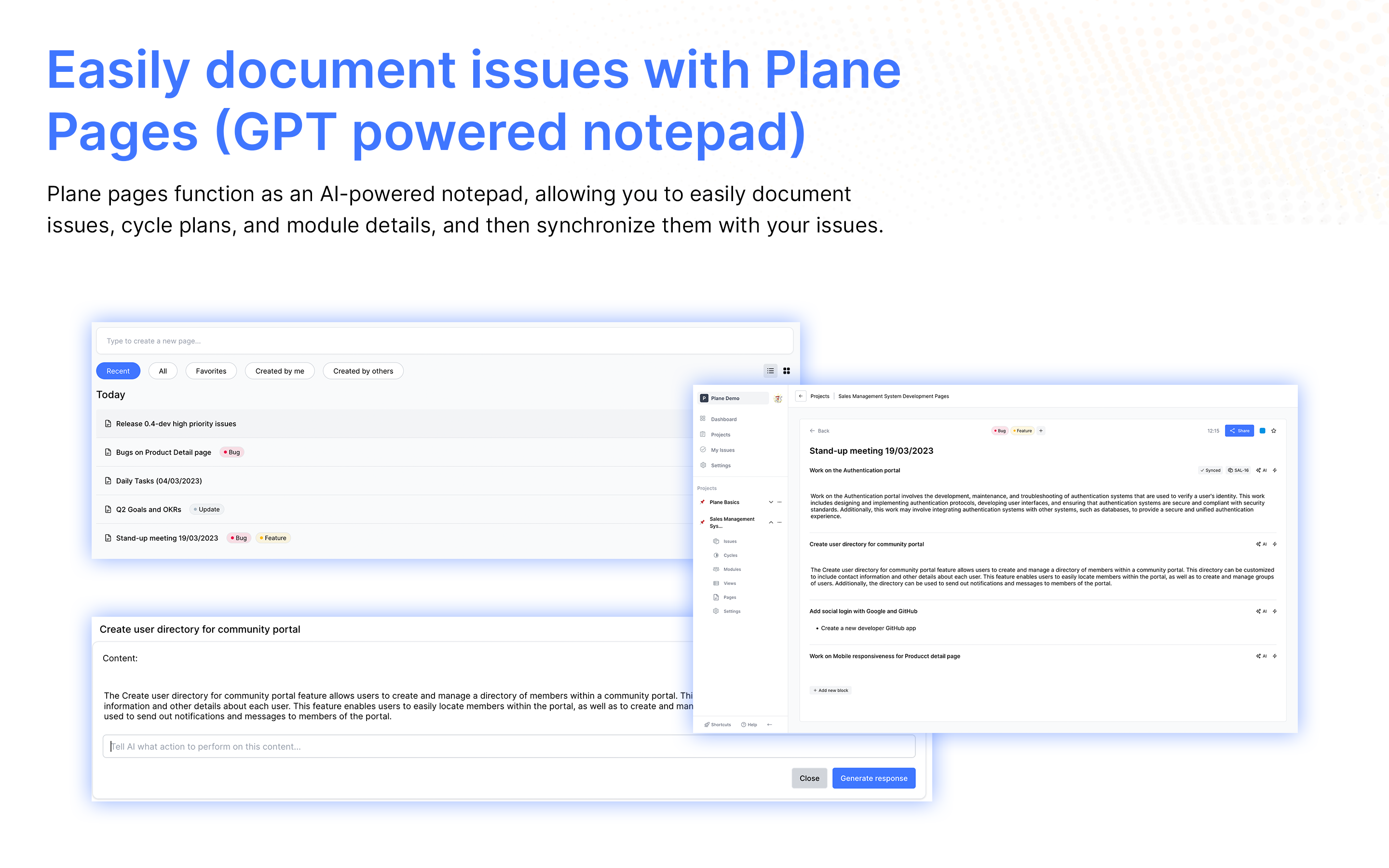
Task: Select the Favorites tab filter
Action: tap(210, 371)
